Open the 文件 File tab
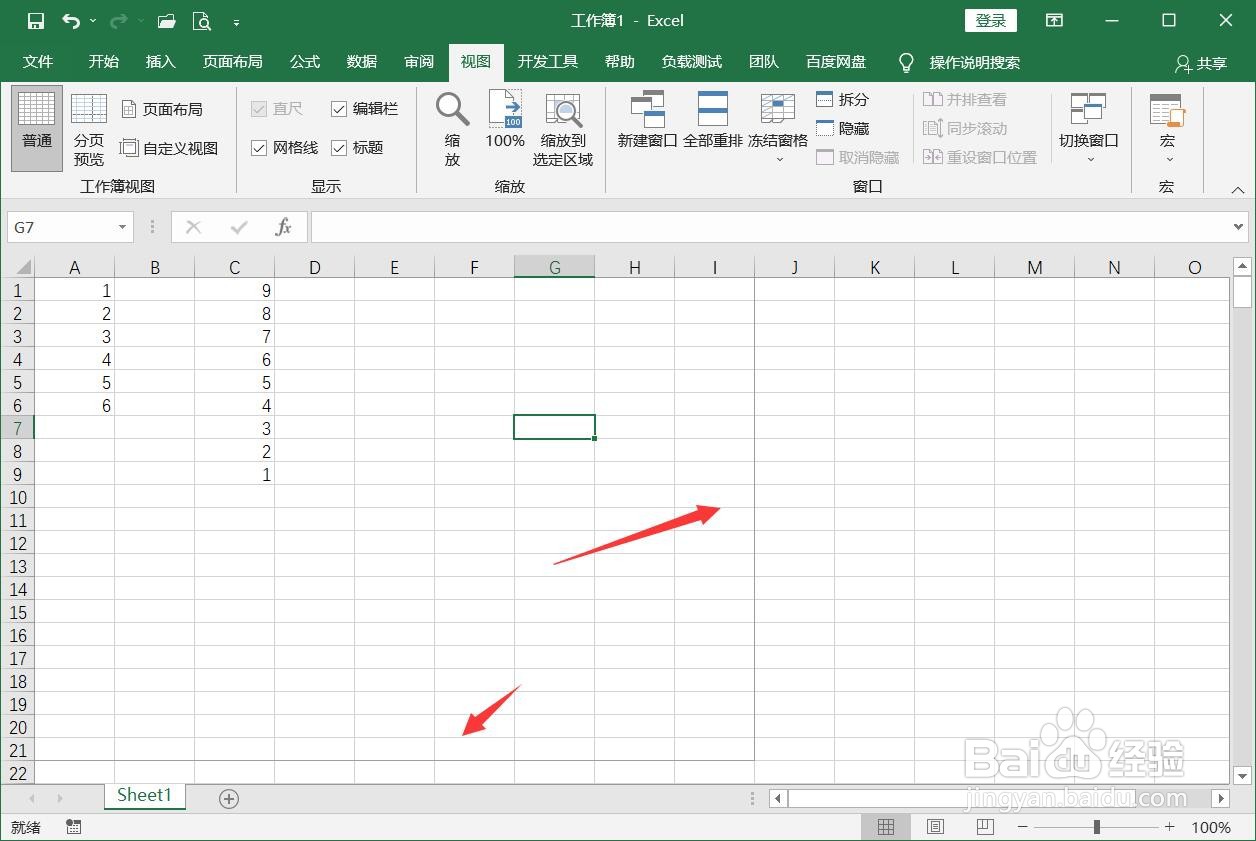Viewport: 1256px width, 841px height. pos(38,62)
